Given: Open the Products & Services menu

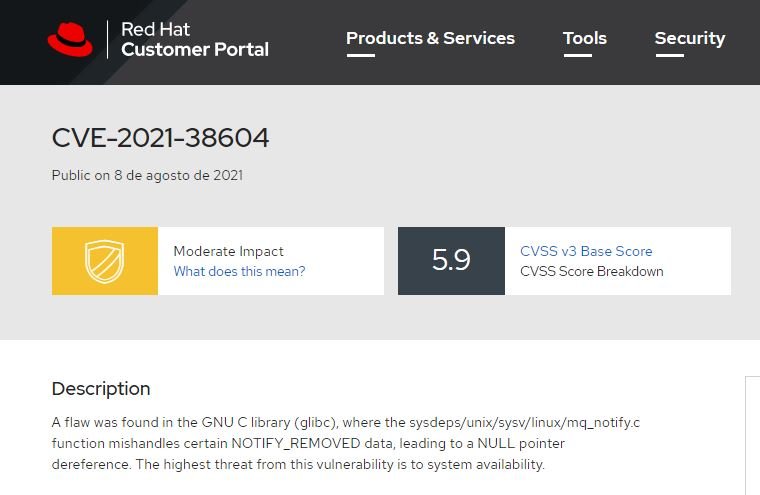Looking at the screenshot, I should tap(430, 38).
